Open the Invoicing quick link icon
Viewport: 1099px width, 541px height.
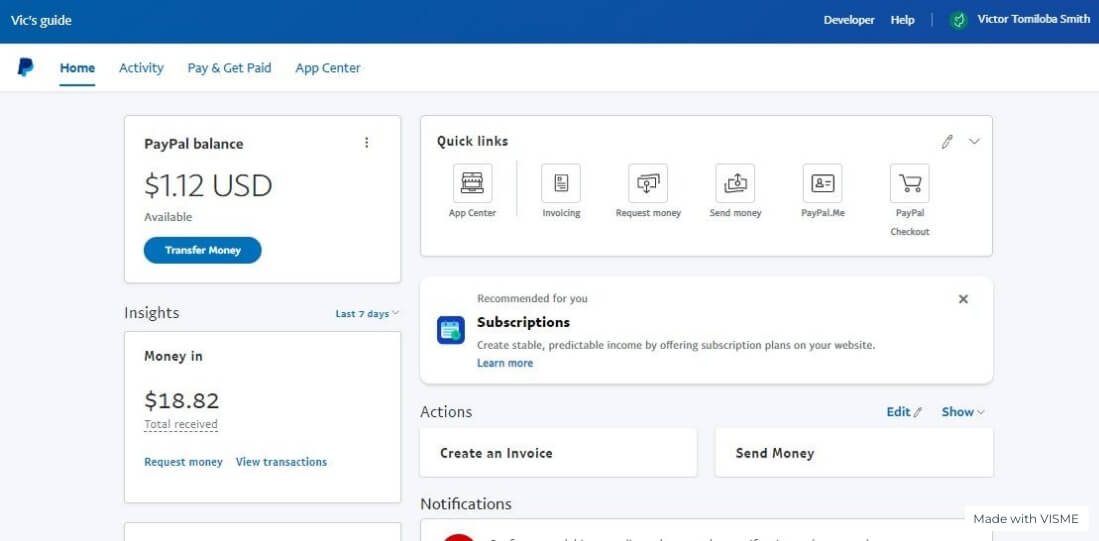(x=561, y=183)
